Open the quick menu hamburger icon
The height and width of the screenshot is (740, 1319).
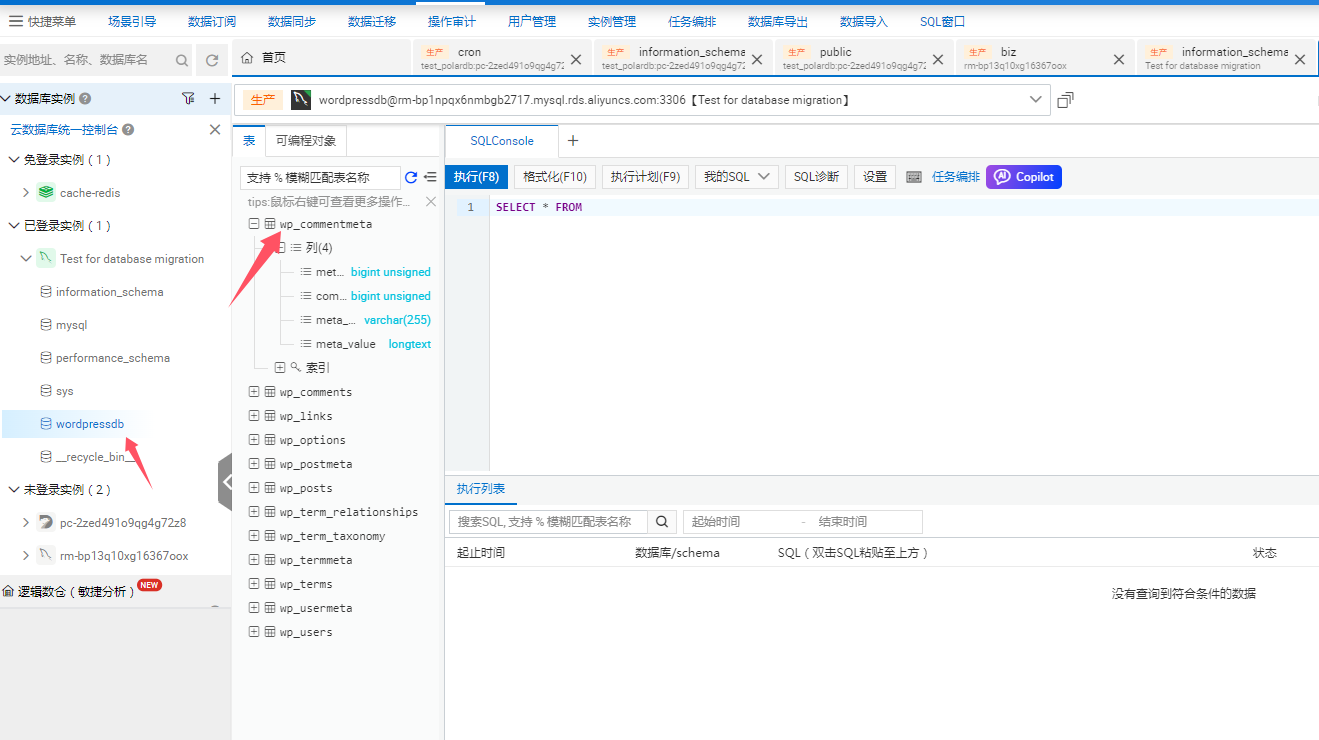pos(15,21)
